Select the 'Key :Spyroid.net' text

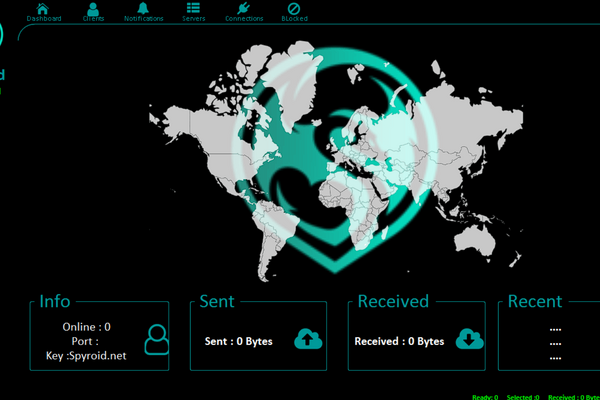86,356
